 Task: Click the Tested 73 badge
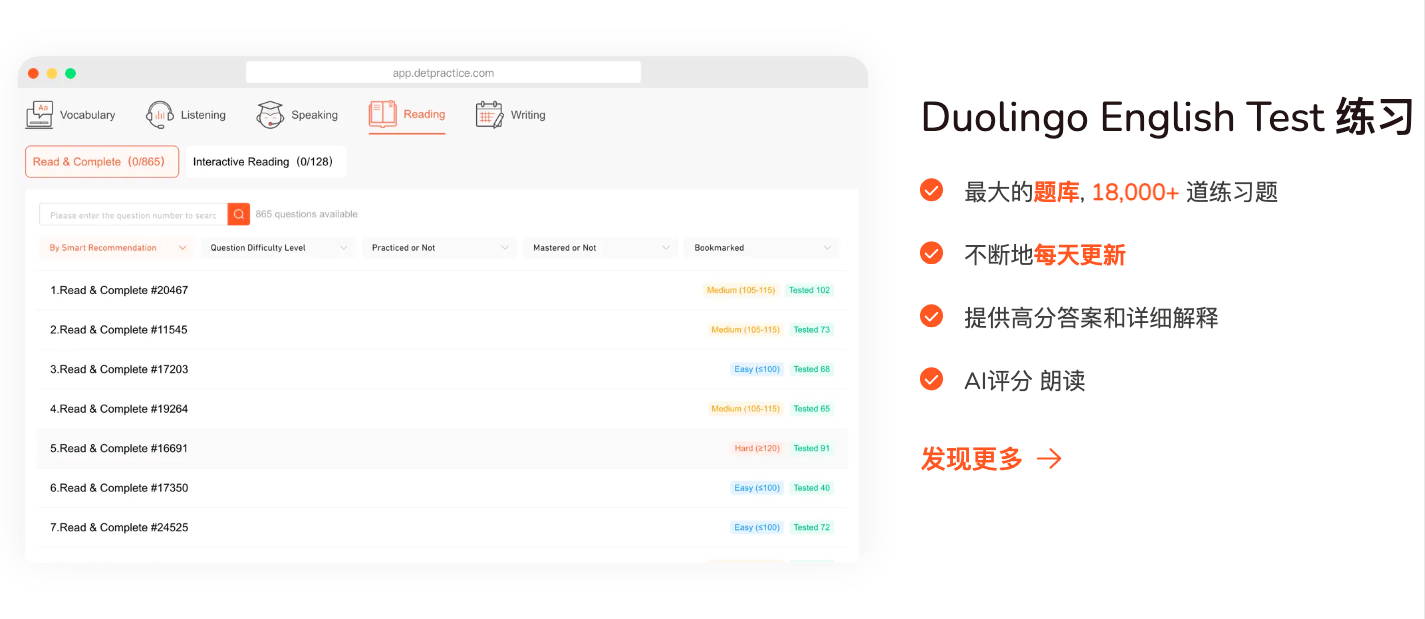[811, 330]
